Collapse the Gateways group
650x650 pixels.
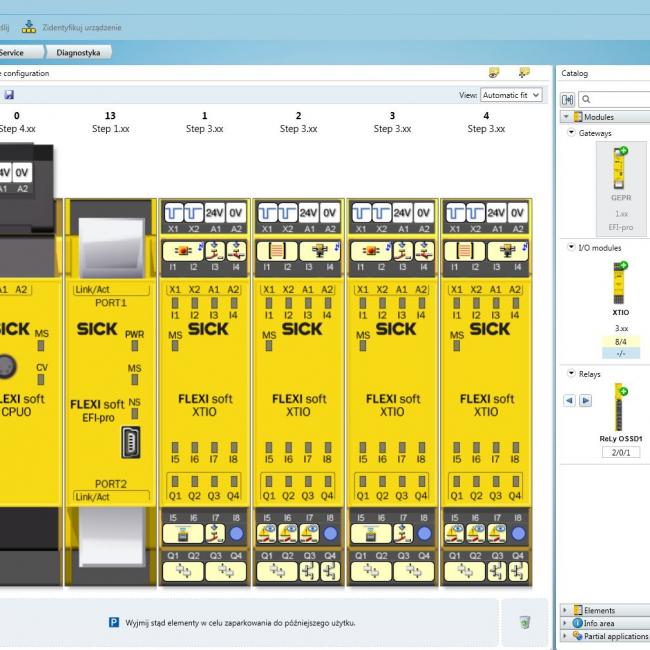point(571,133)
